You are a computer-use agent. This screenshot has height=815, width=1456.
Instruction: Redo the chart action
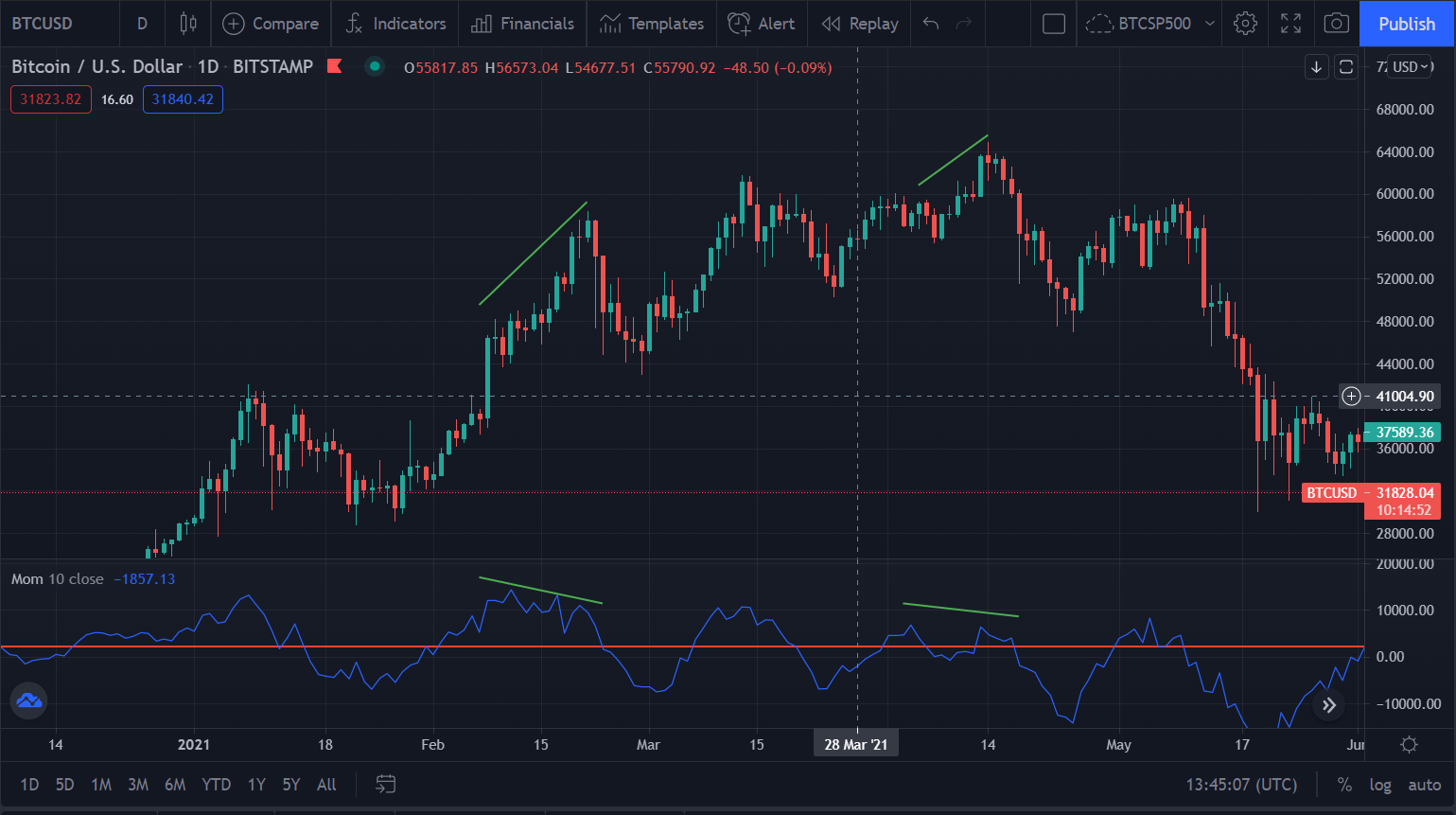[964, 24]
